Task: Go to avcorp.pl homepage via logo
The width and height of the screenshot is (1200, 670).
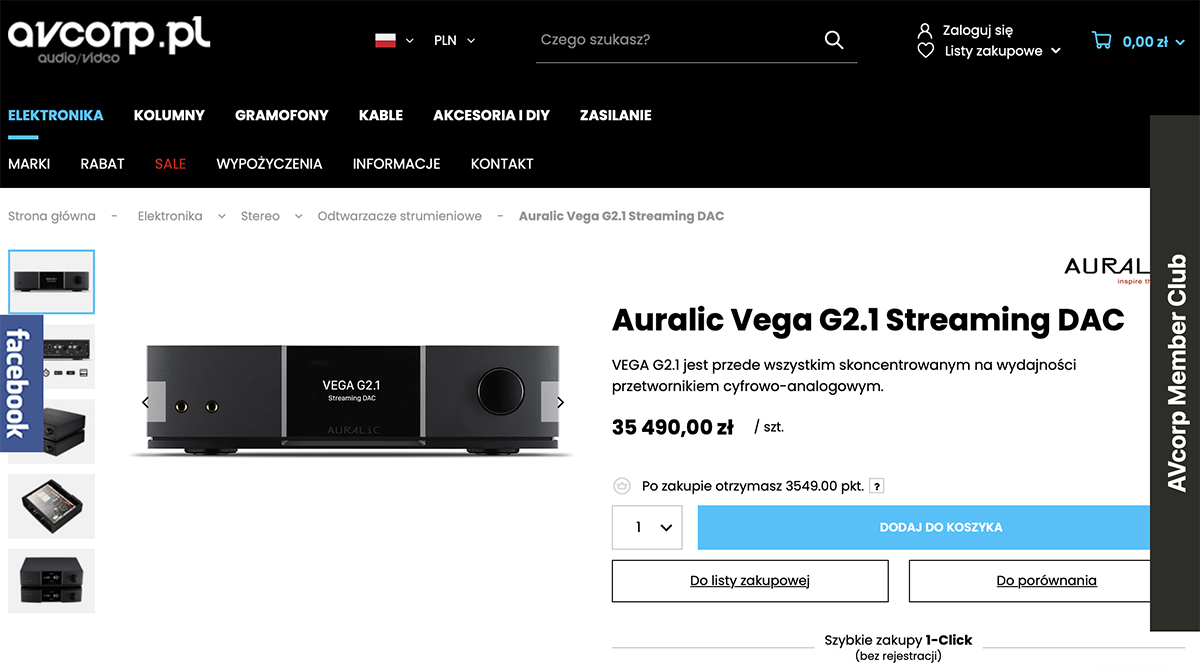Action: coord(109,39)
